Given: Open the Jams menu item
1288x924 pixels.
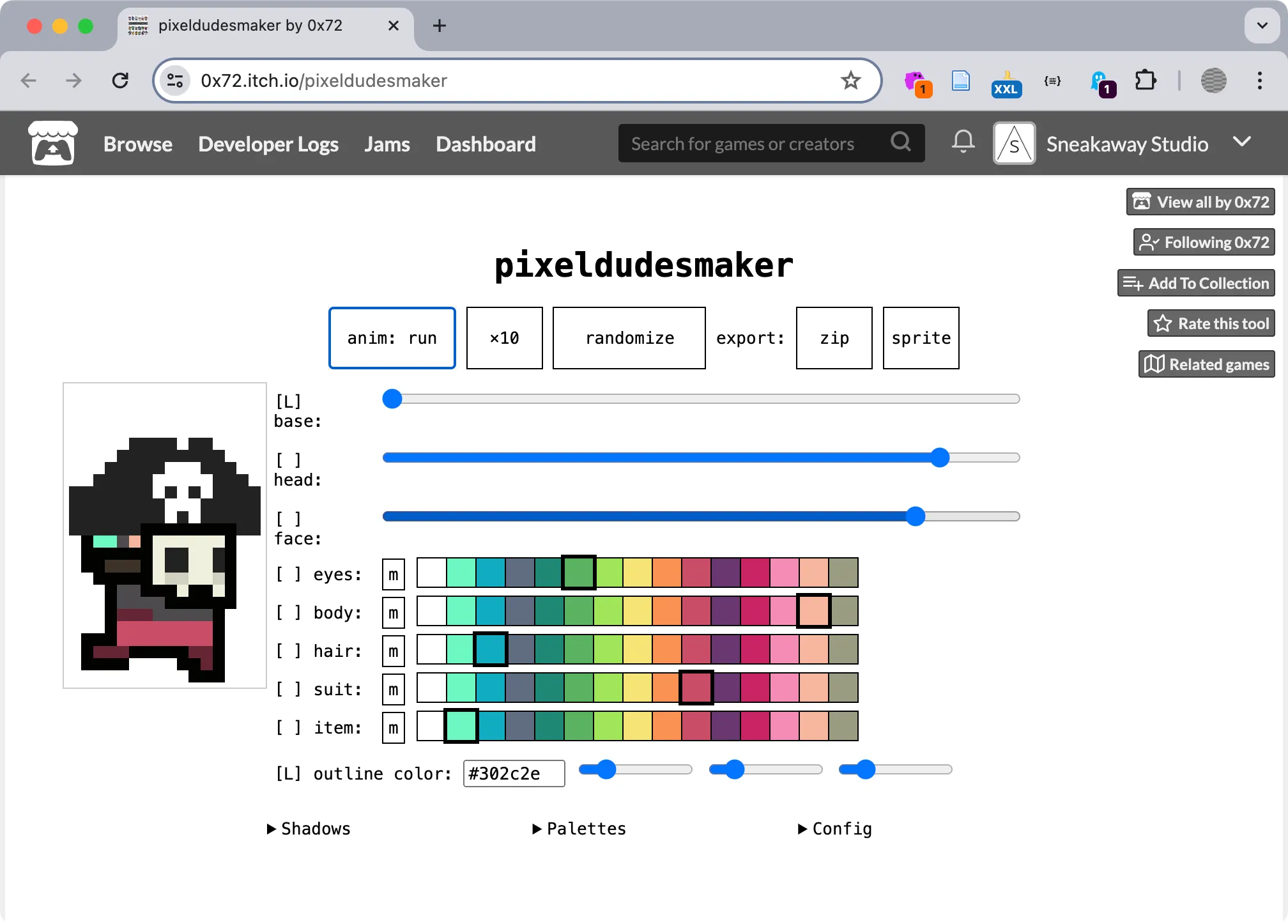Looking at the screenshot, I should pyautogui.click(x=387, y=143).
